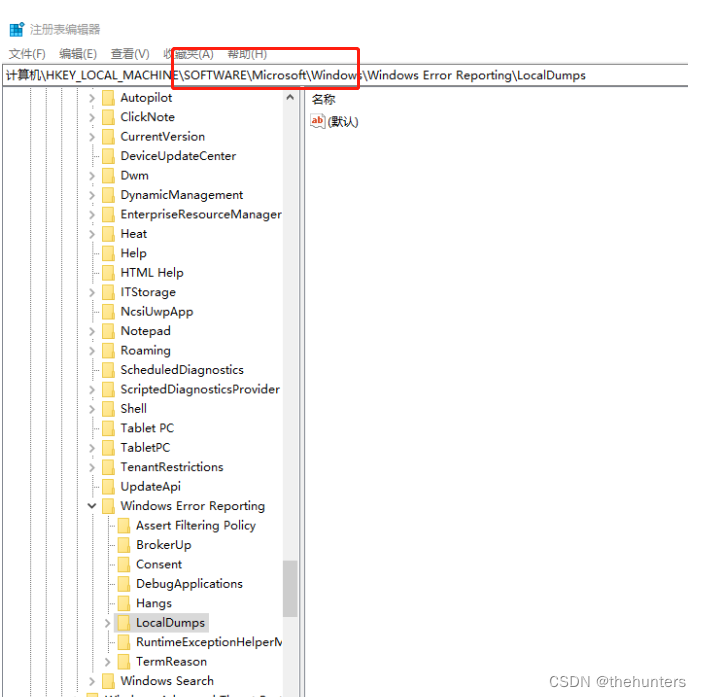Select the TenantRestrictions key
Image resolution: width=701 pixels, height=697 pixels.
pos(172,467)
